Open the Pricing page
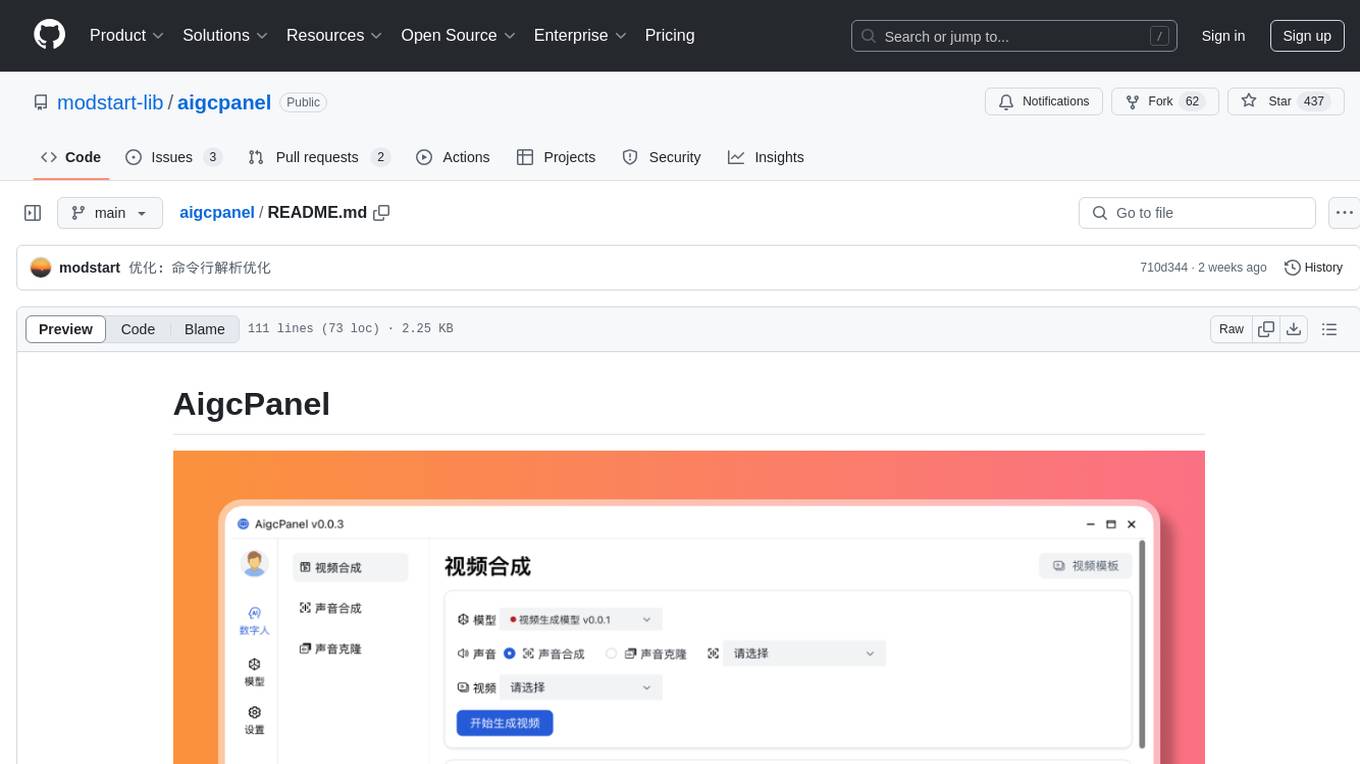The image size is (1360, 764). click(670, 35)
